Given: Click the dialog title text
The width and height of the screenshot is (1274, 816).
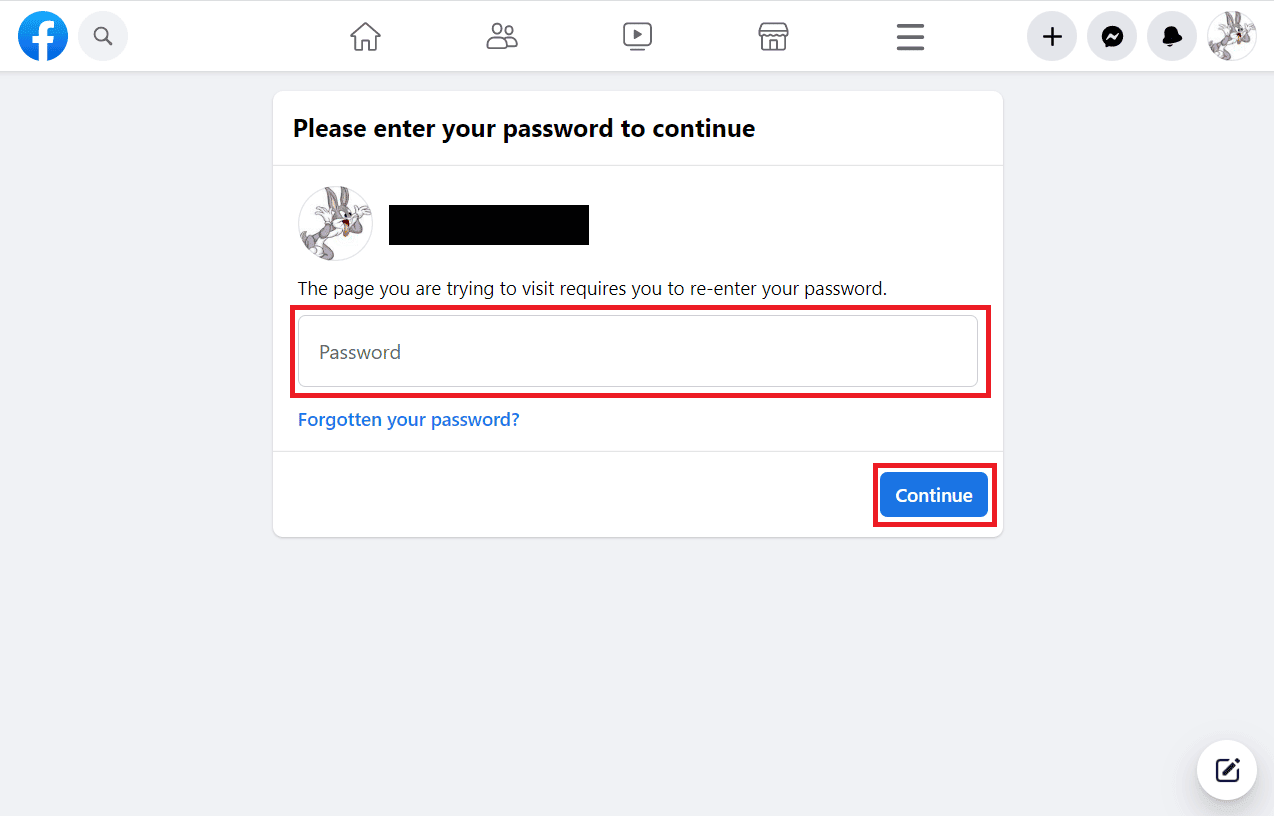Looking at the screenshot, I should coord(523,128).
